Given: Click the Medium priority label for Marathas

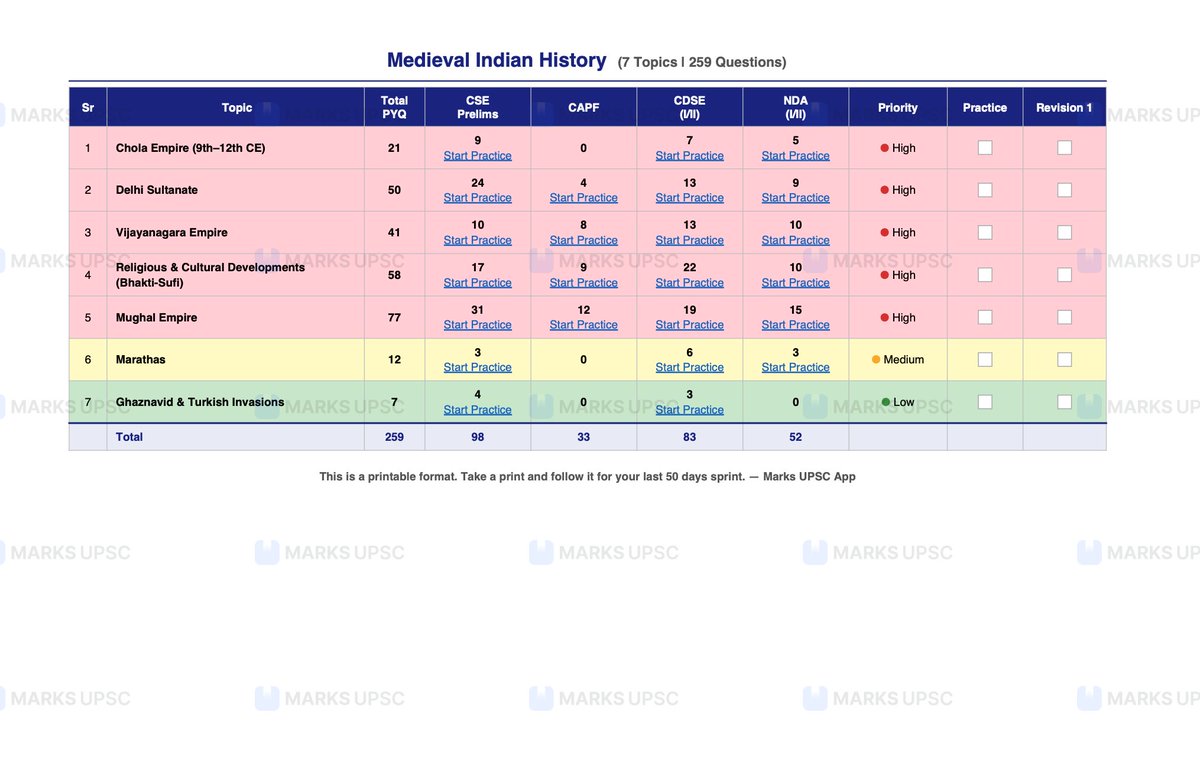Looking at the screenshot, I should pos(898,359).
